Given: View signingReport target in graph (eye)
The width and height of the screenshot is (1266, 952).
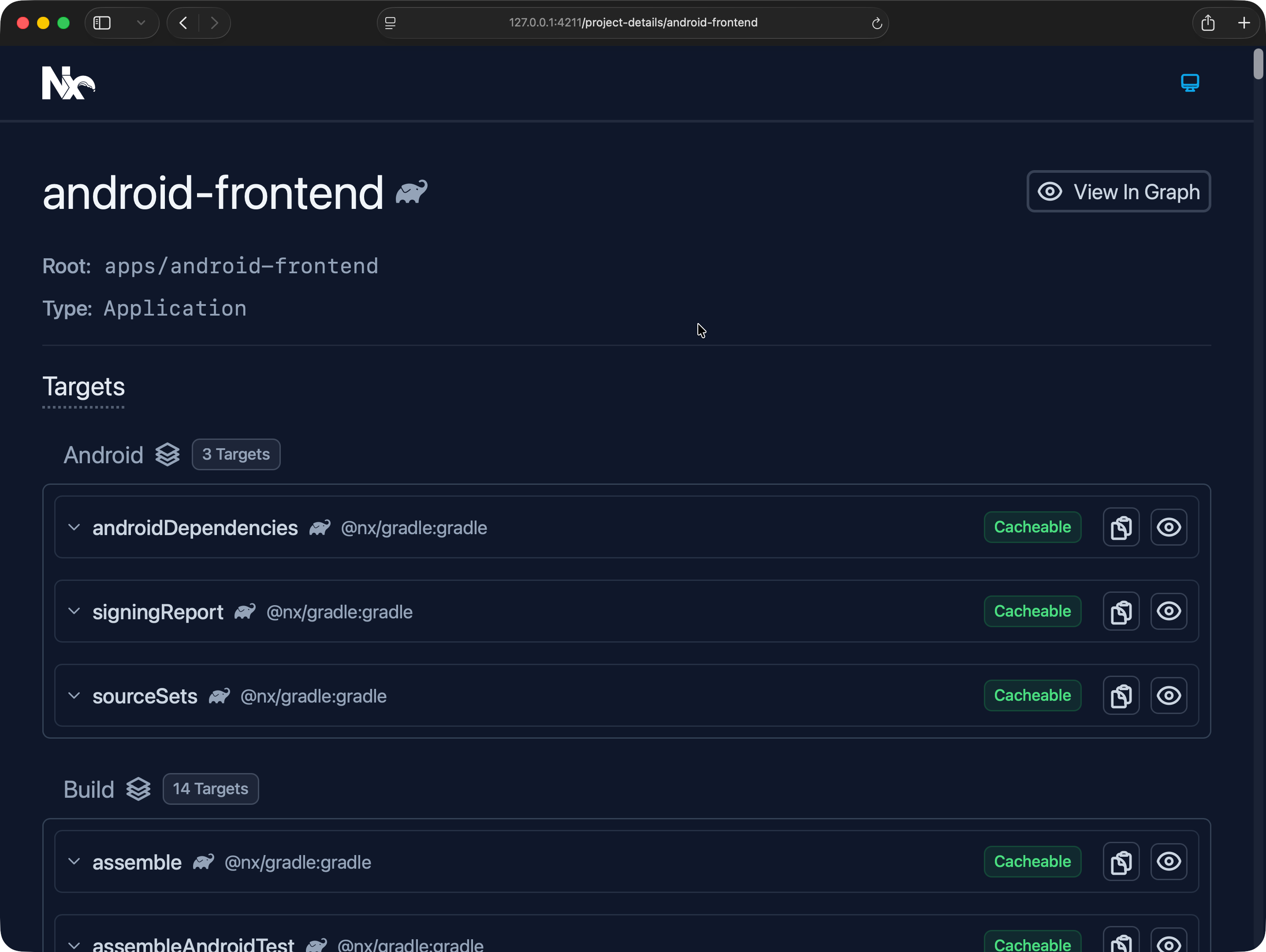Looking at the screenshot, I should pyautogui.click(x=1168, y=611).
